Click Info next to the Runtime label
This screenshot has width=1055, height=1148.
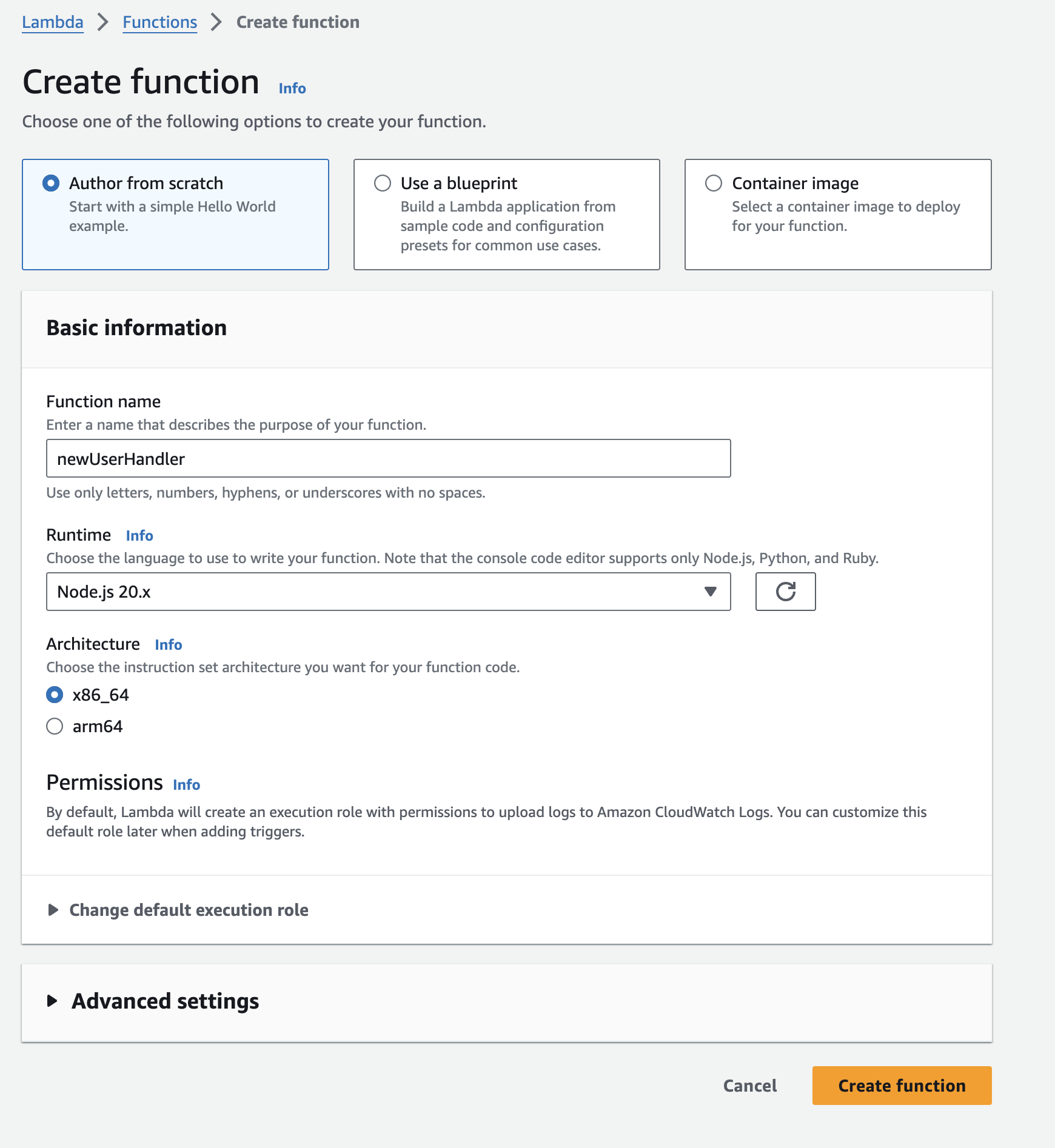point(139,535)
